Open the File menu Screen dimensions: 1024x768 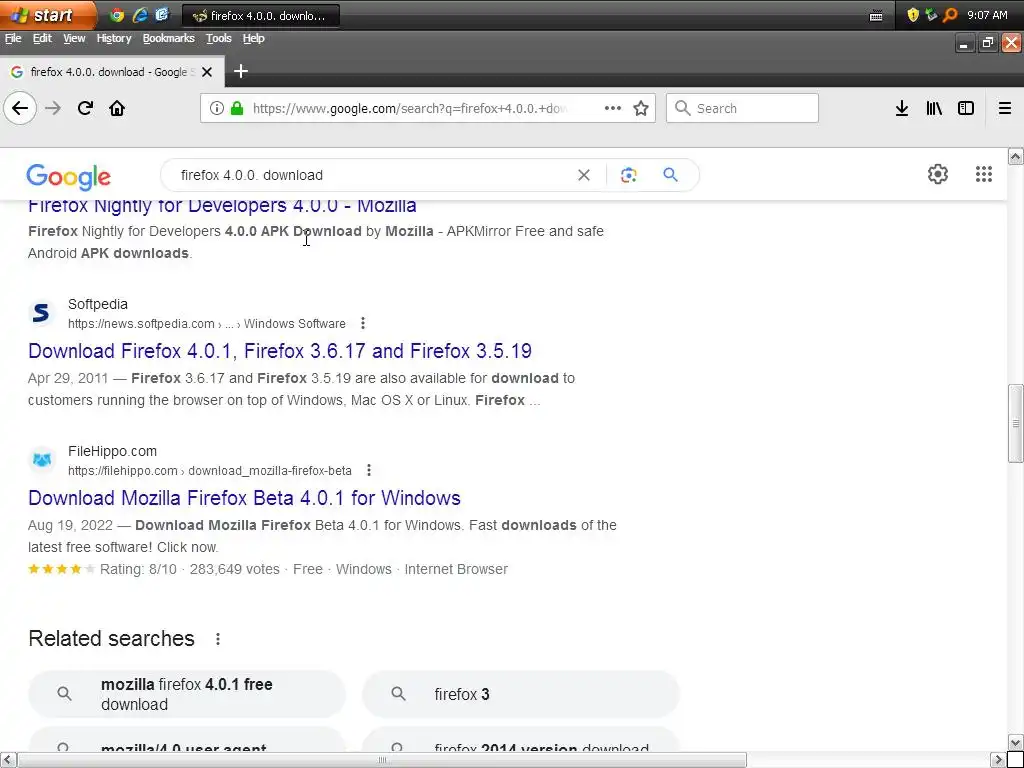point(13,39)
